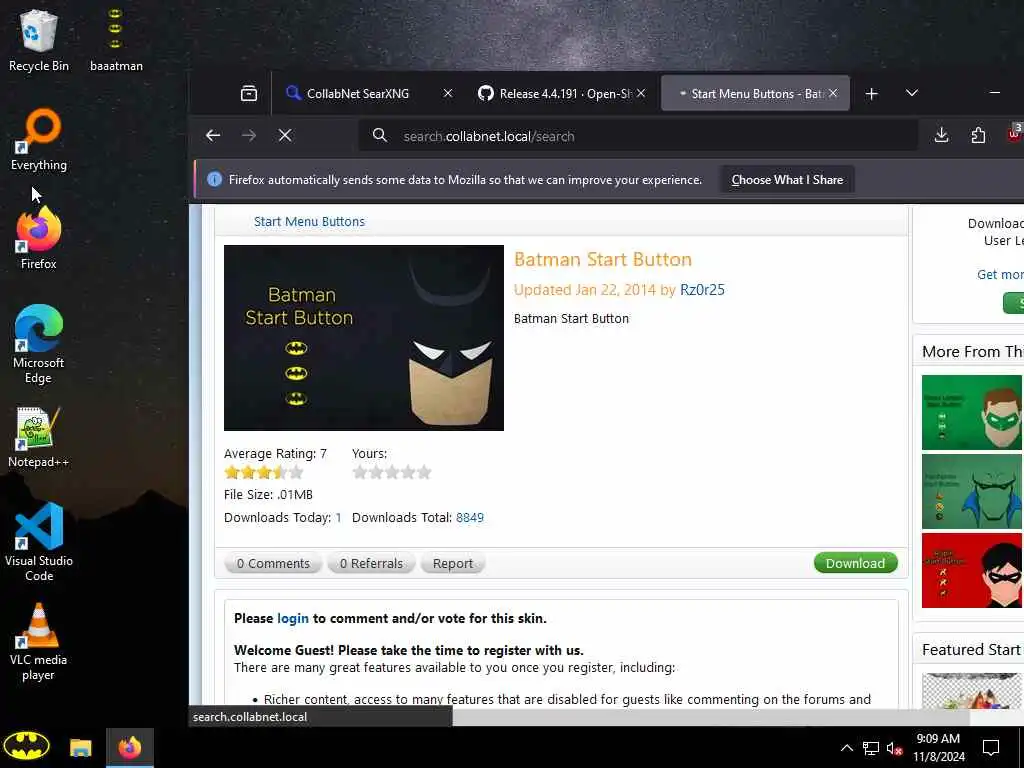Close the Release 4.4.191 tab

[x=641, y=93]
